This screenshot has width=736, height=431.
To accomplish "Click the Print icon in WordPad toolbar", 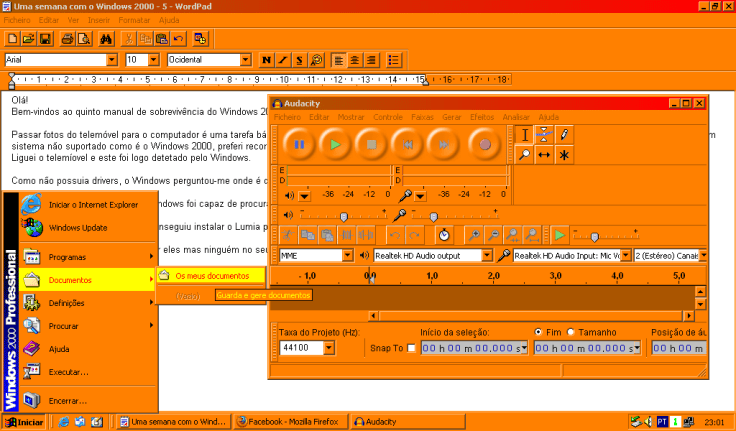I will [67, 39].
